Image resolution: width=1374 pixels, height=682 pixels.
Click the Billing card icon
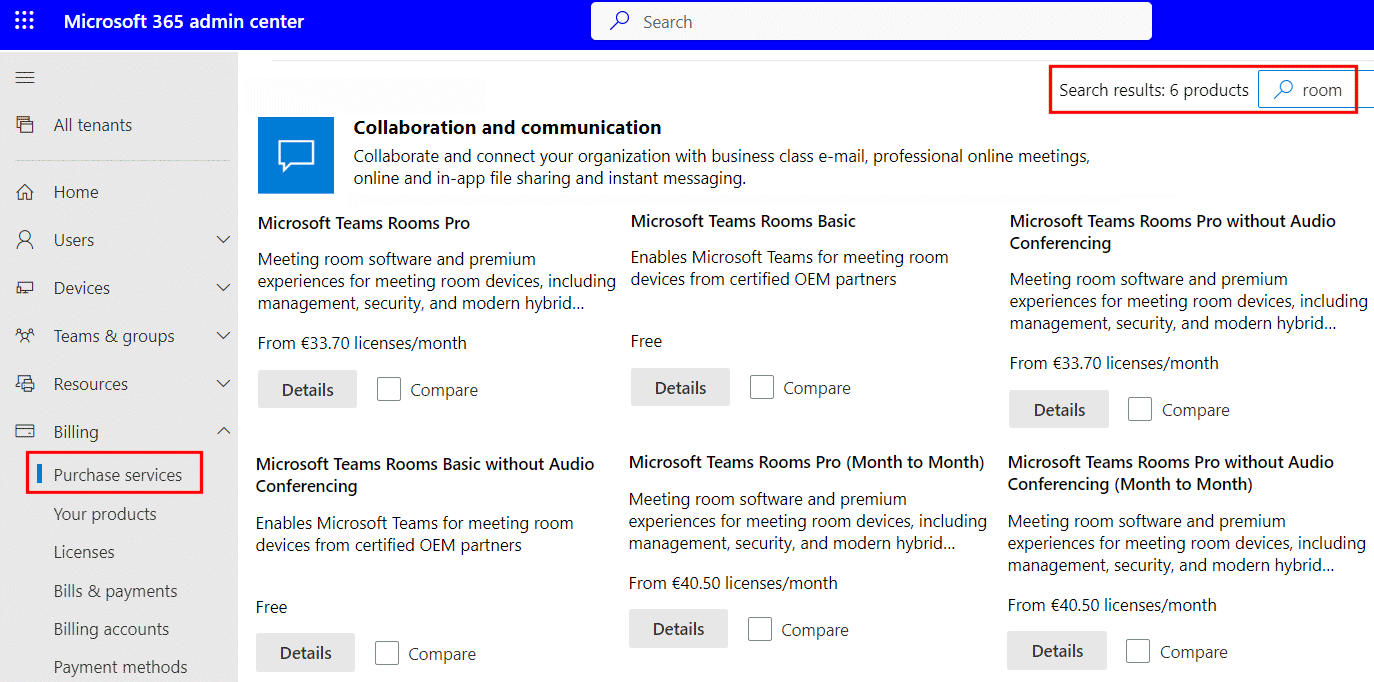click(25, 432)
